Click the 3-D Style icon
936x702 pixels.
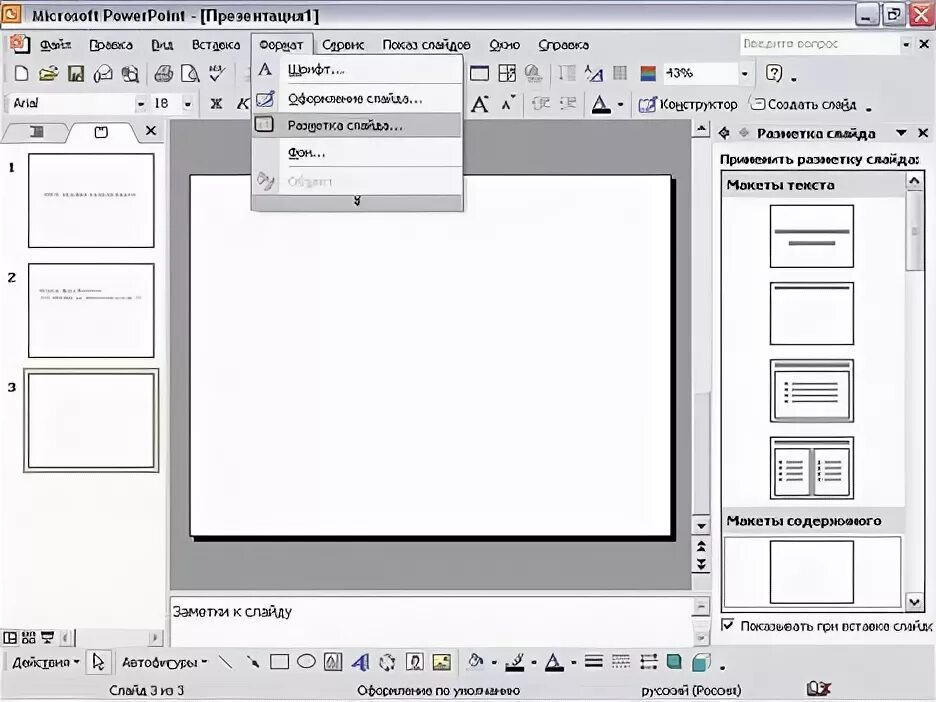point(701,661)
